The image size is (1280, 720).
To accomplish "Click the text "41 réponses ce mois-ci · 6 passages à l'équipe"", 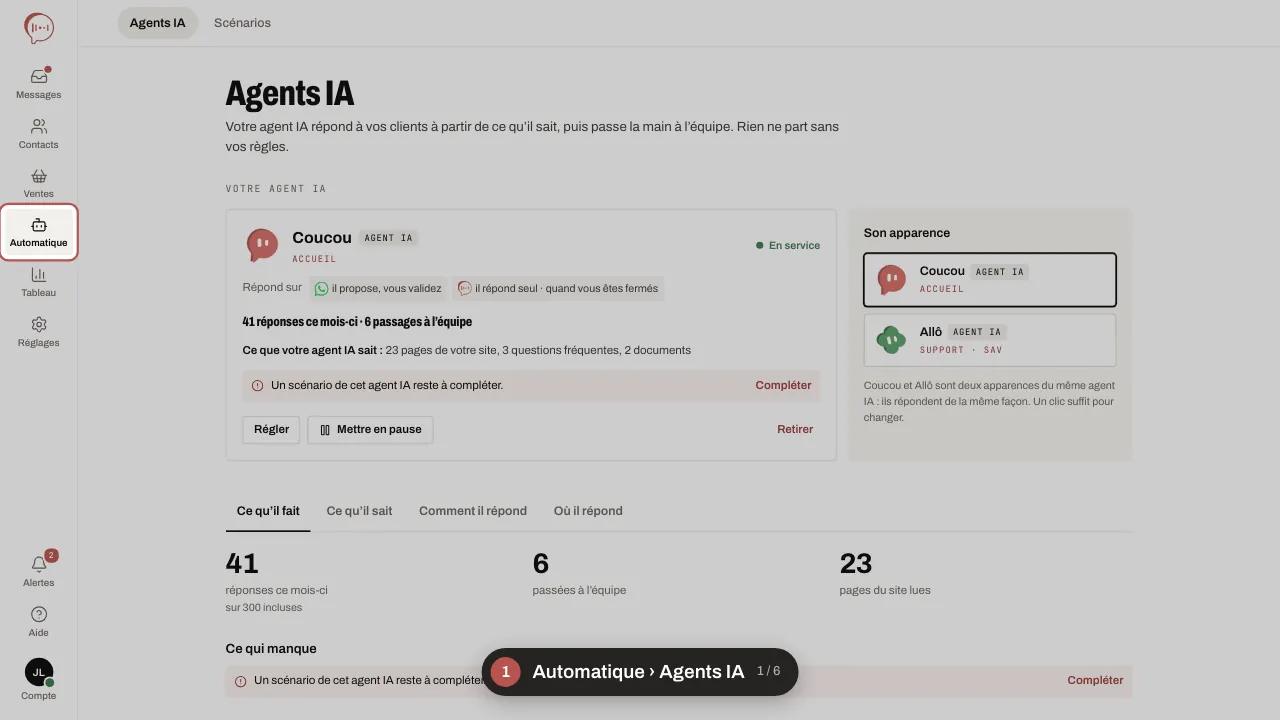I will (x=357, y=322).
